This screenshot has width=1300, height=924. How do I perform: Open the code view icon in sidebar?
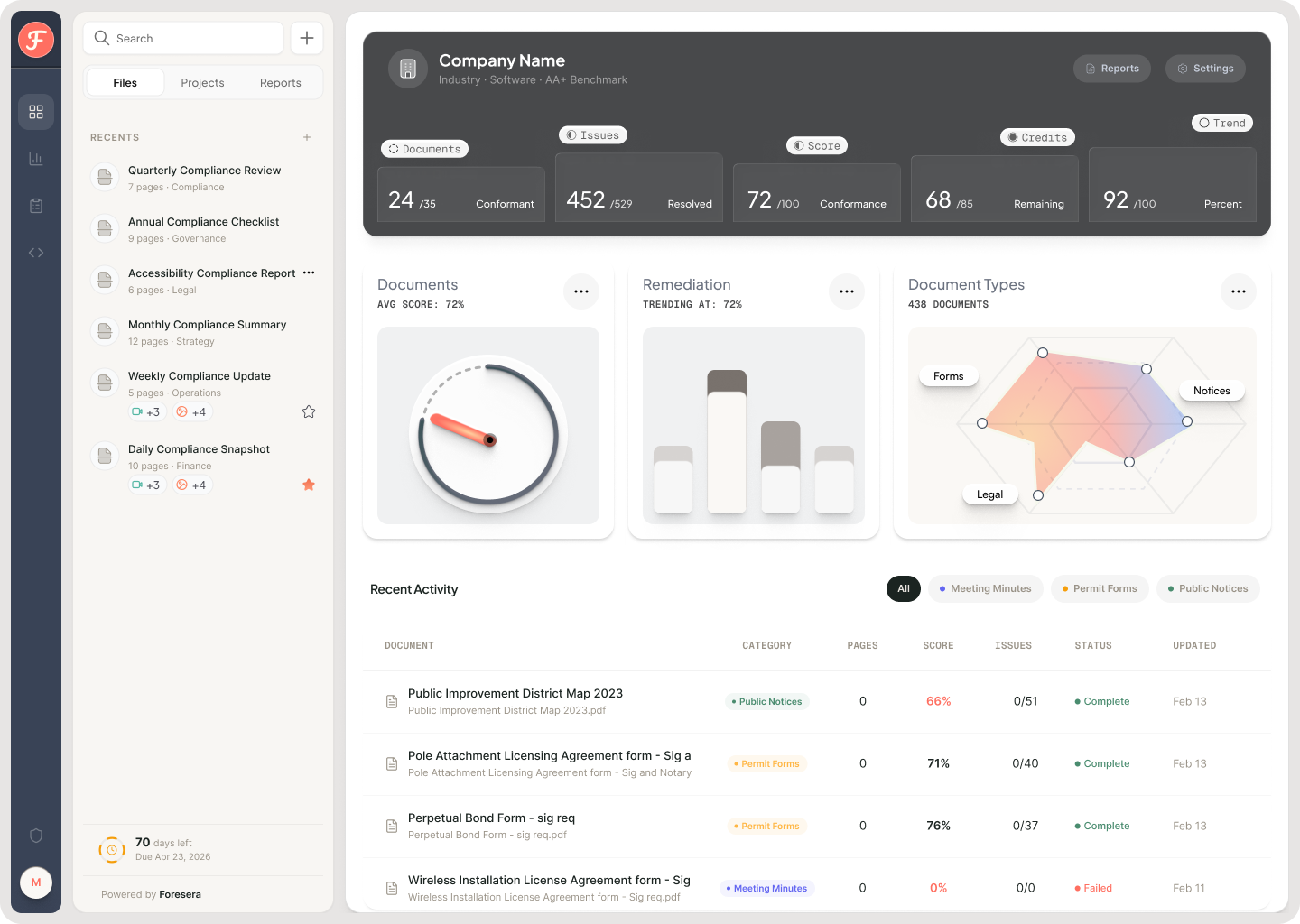pyautogui.click(x=36, y=252)
